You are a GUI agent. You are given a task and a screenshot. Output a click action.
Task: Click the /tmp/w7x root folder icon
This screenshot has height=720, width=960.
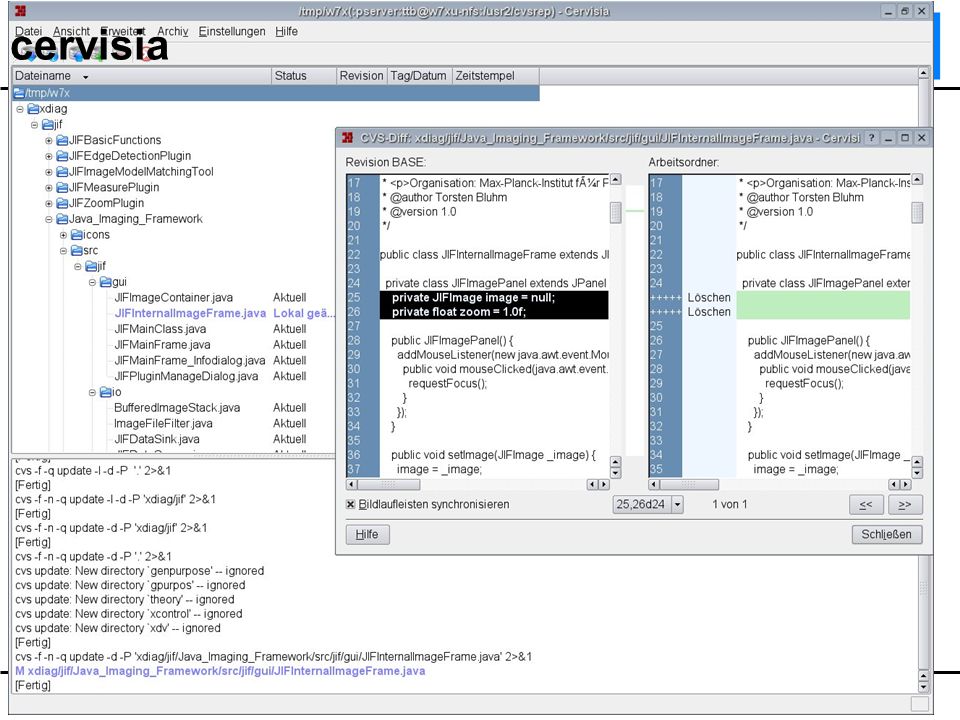click(x=19, y=93)
